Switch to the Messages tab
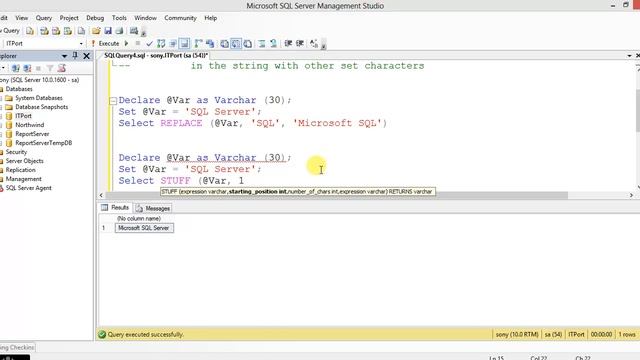Screen dimensions: 640x360 pos(153,208)
